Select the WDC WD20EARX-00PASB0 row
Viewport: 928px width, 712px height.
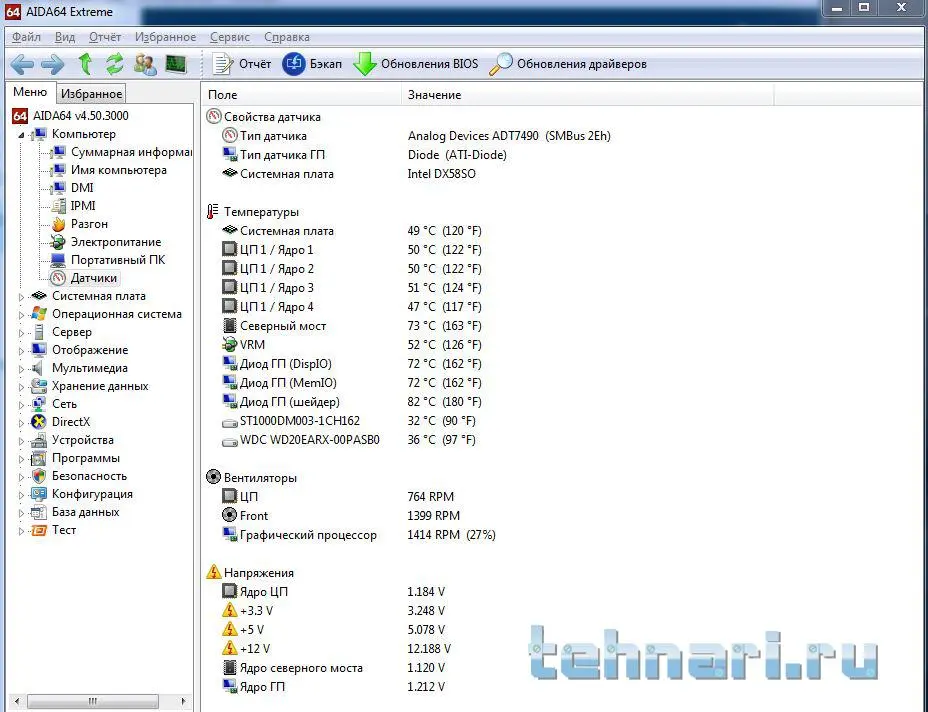(x=349, y=440)
